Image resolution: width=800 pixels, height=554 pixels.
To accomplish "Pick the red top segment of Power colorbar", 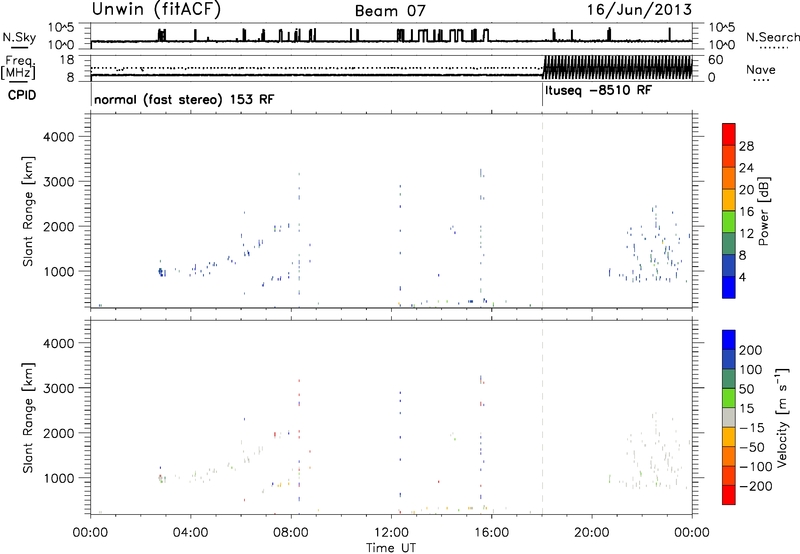I will tap(729, 134).
